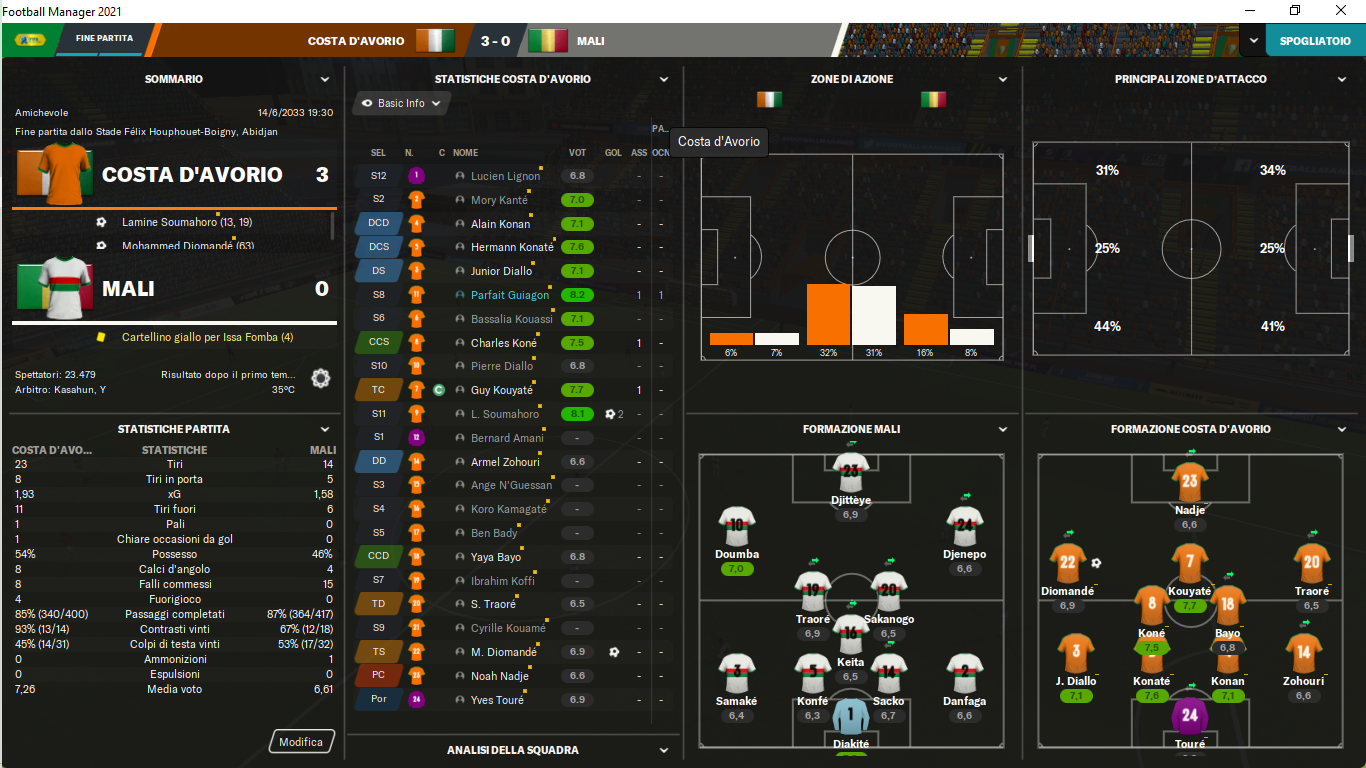Select Diomandé's number 22 shirt in formation
Viewport: 1366px width, 768px height.
coord(1068,563)
